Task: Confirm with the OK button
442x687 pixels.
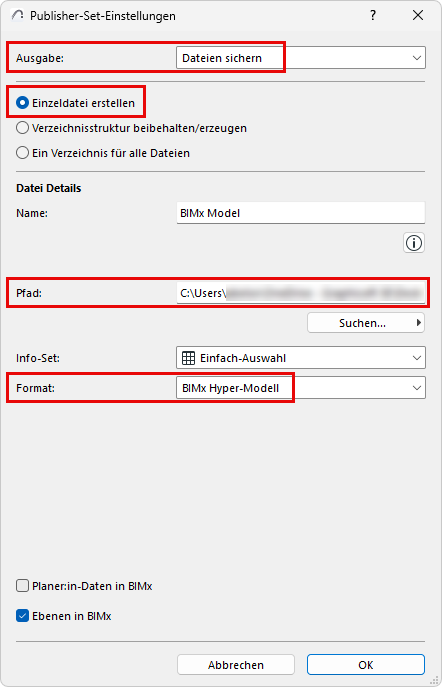Action: point(366,665)
